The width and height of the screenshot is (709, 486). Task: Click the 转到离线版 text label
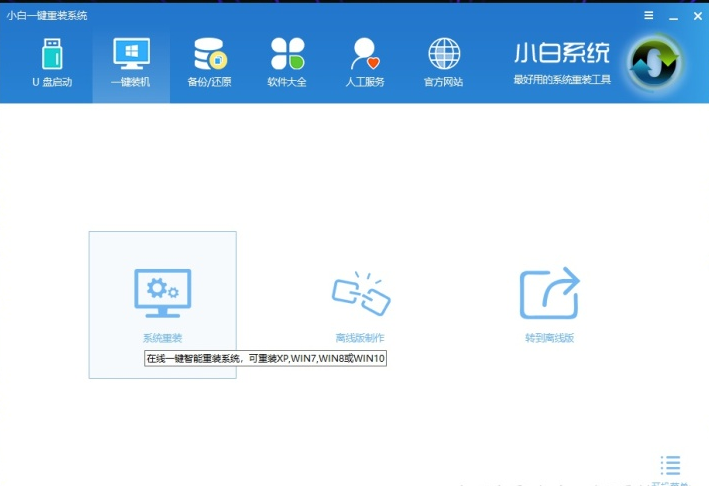point(549,338)
